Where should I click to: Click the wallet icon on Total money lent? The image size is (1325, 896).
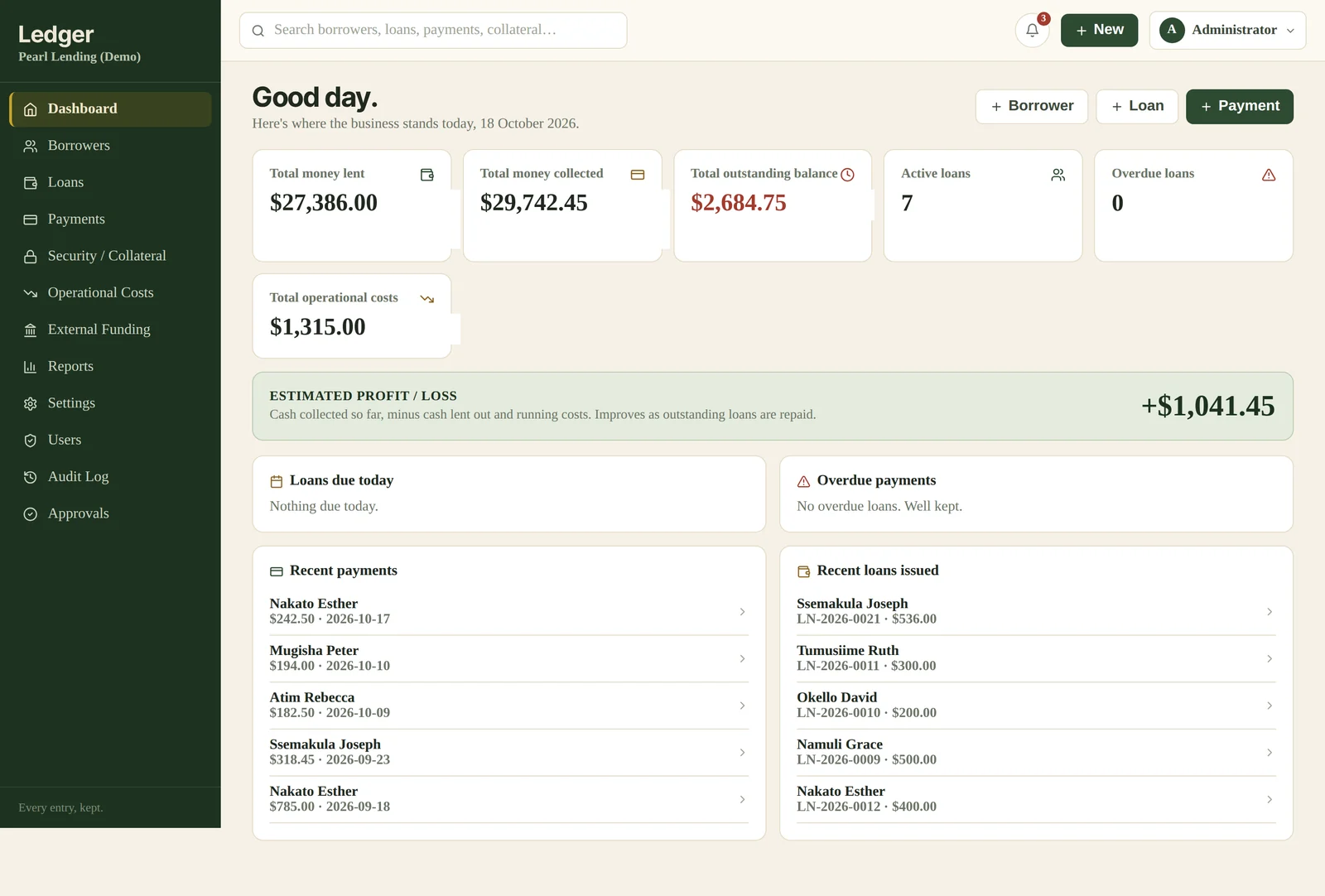(427, 175)
